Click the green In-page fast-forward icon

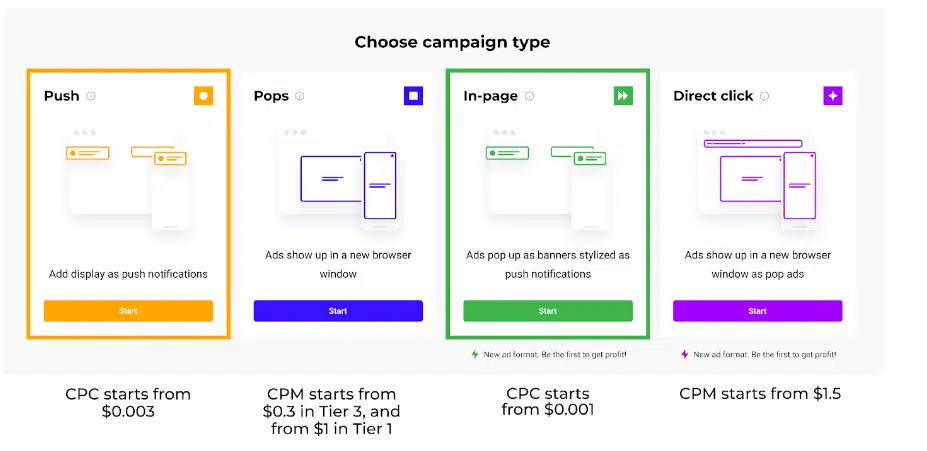623,96
